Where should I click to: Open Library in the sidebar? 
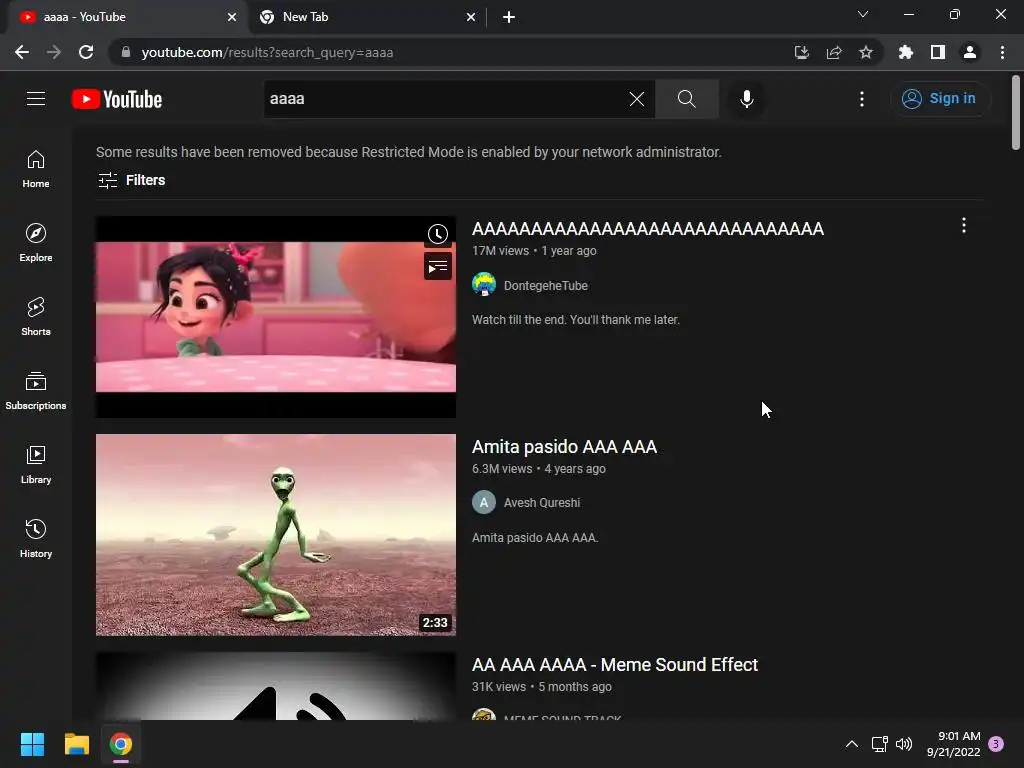[36, 464]
